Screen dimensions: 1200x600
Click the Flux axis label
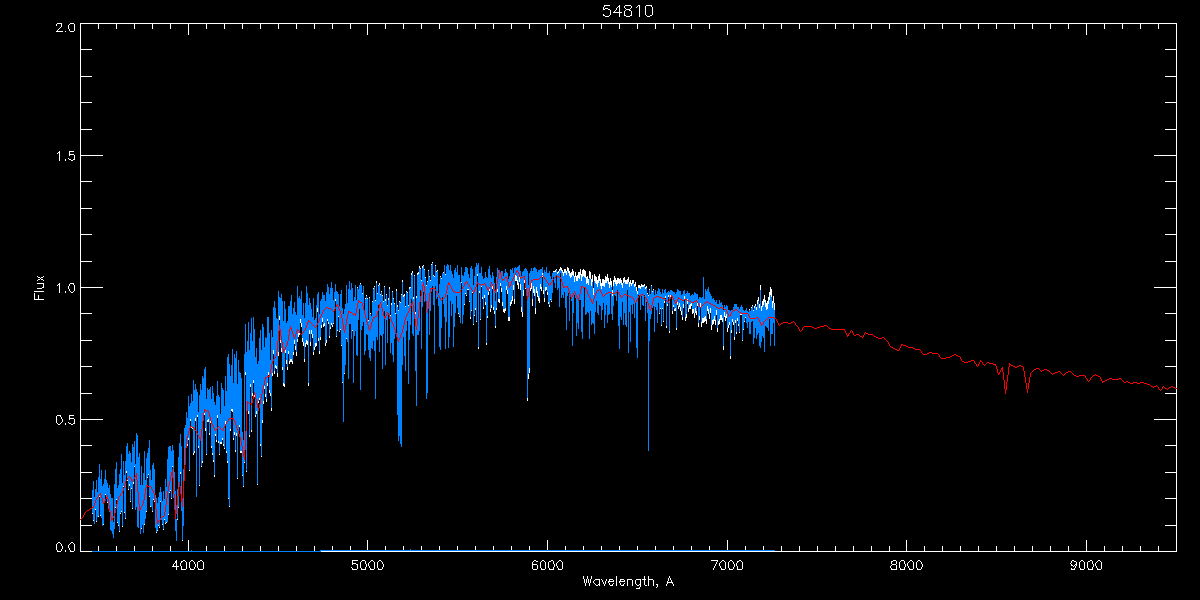click(x=40, y=288)
